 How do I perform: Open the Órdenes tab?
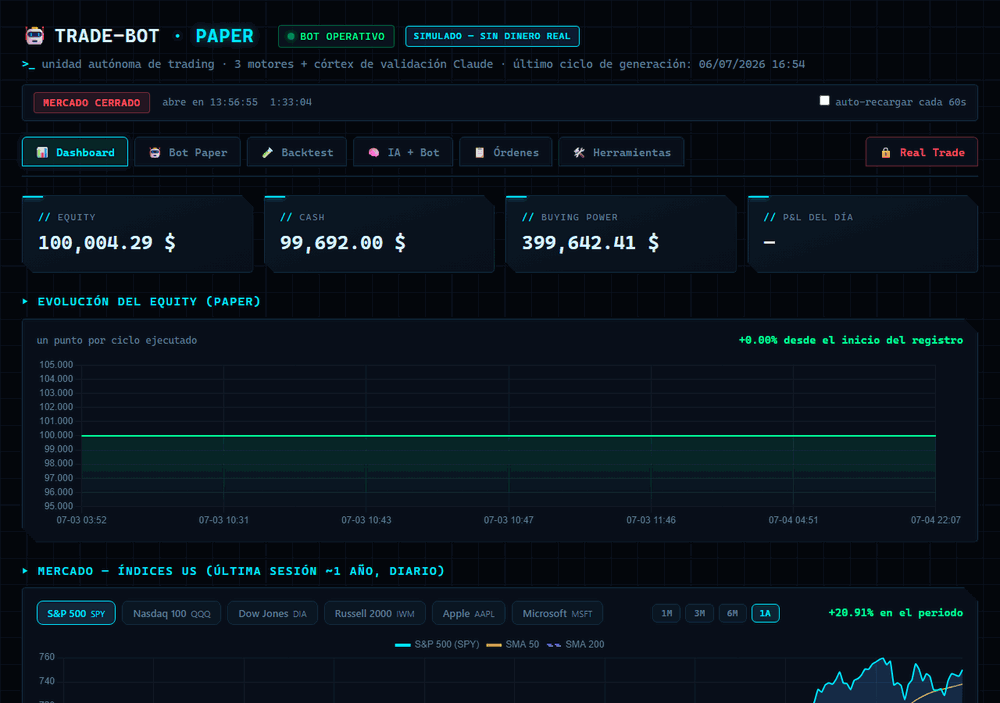pos(506,152)
